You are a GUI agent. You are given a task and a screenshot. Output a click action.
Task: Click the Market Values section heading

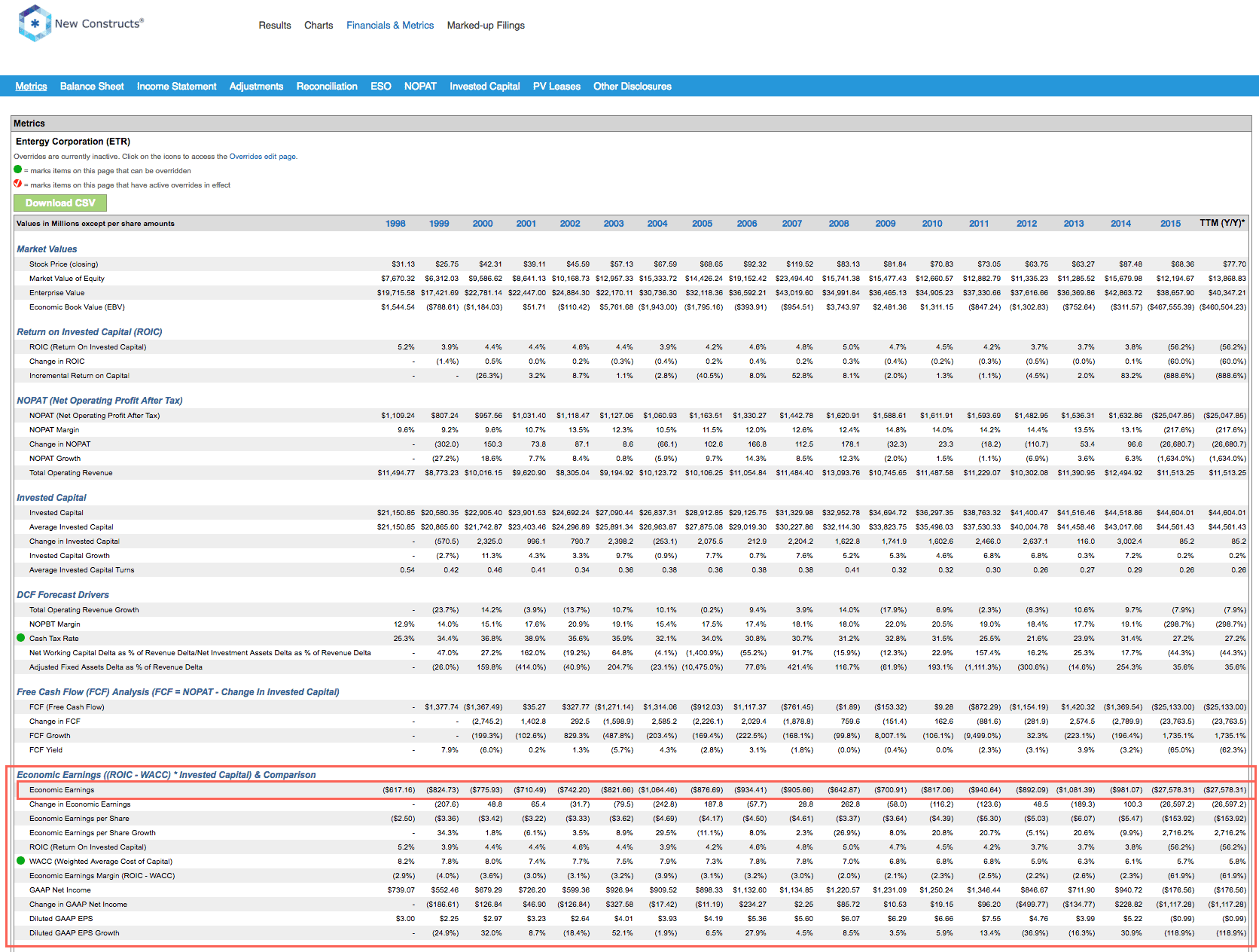coord(47,249)
